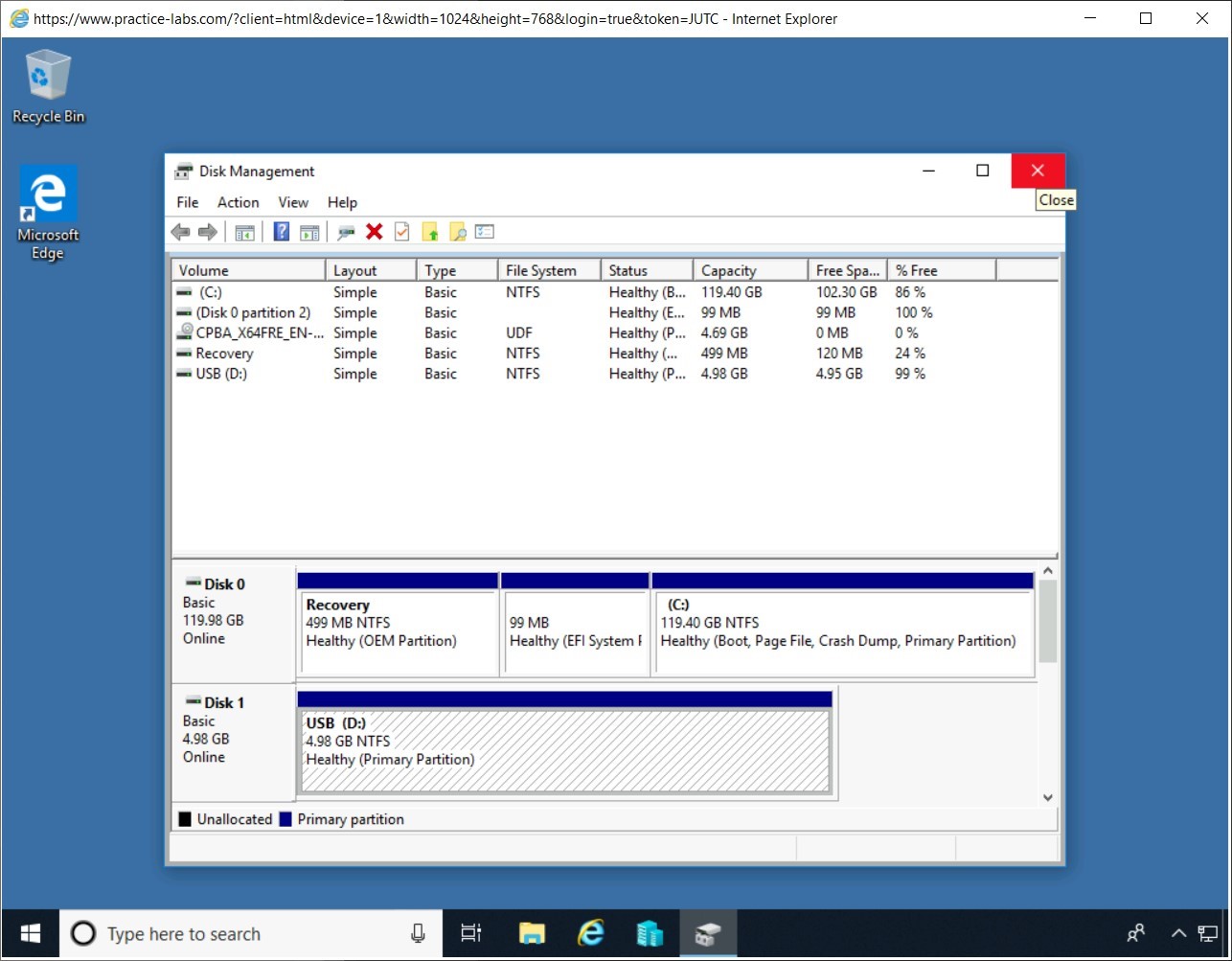The width and height of the screenshot is (1232, 961).
Task: Sort by the Status column header
Action: coord(647,270)
